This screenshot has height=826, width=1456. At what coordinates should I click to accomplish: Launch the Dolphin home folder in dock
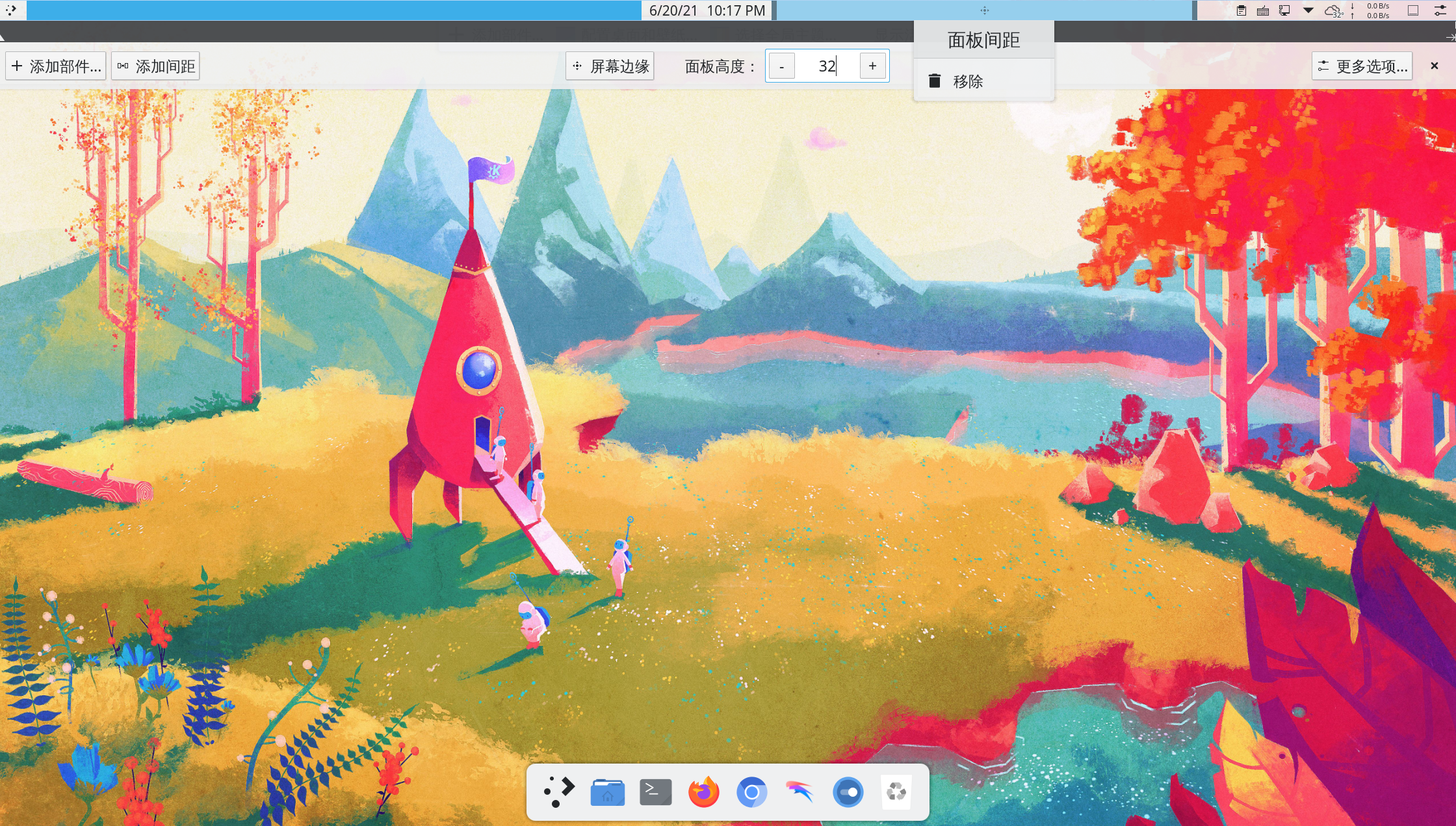607,792
